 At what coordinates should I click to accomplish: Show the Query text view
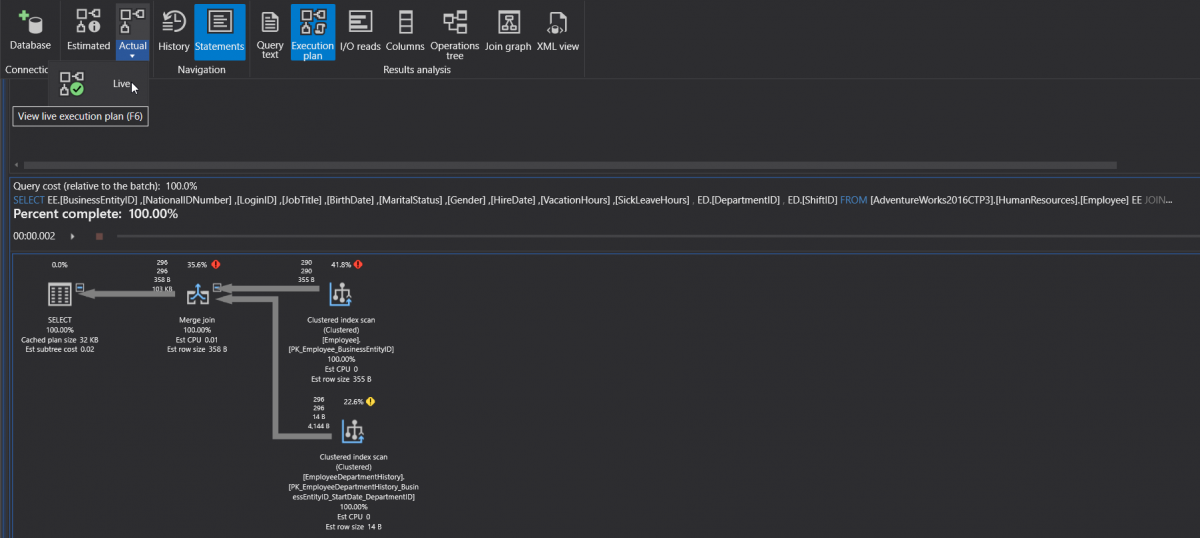[x=270, y=33]
